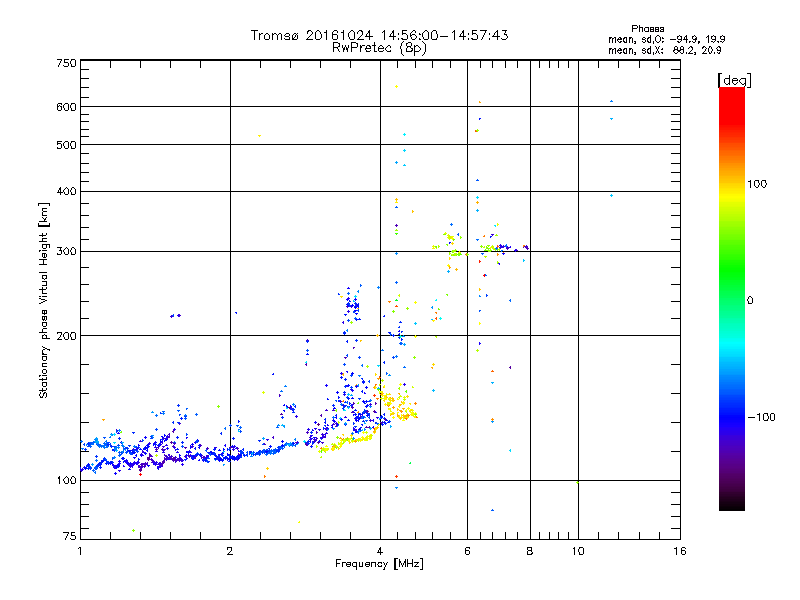The image size is (800, 600).
Task: Click the colorbar label "0"
Action: tap(750, 301)
